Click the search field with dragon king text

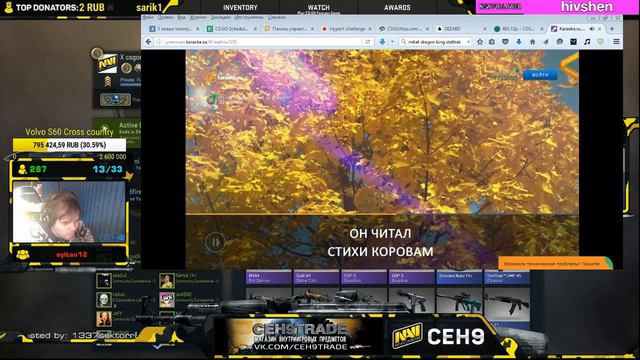(x=435, y=42)
